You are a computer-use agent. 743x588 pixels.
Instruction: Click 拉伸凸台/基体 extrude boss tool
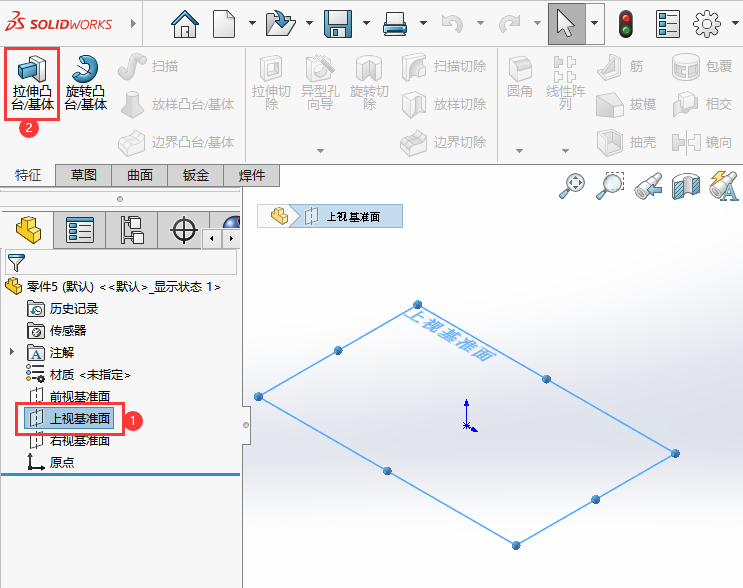tap(32, 83)
